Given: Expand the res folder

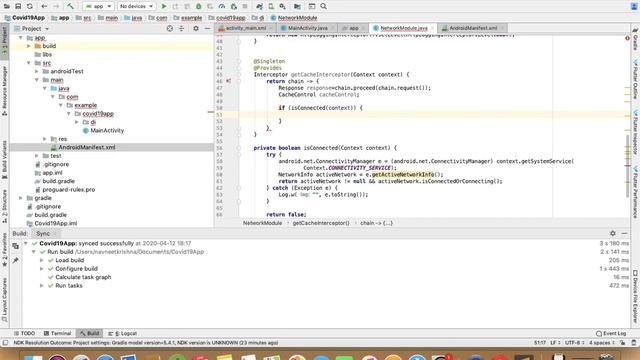Looking at the screenshot, I should [45, 139].
